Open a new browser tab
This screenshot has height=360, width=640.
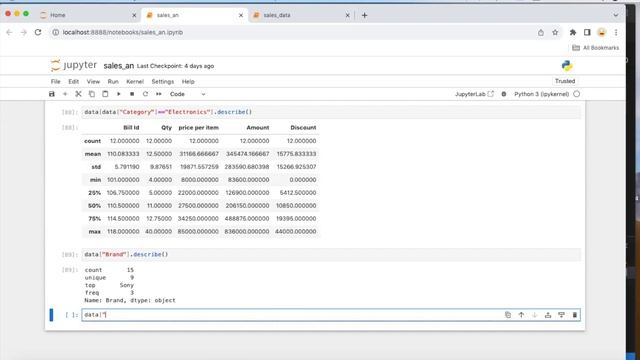click(x=364, y=15)
